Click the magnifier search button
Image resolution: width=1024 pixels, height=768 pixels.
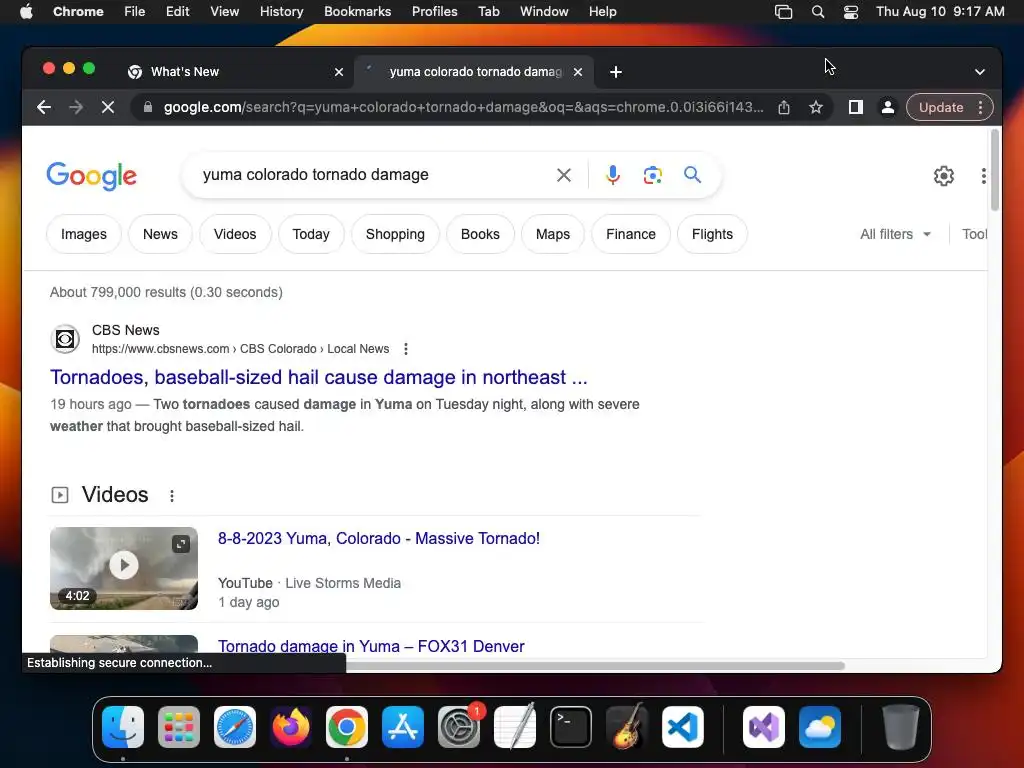click(x=692, y=174)
